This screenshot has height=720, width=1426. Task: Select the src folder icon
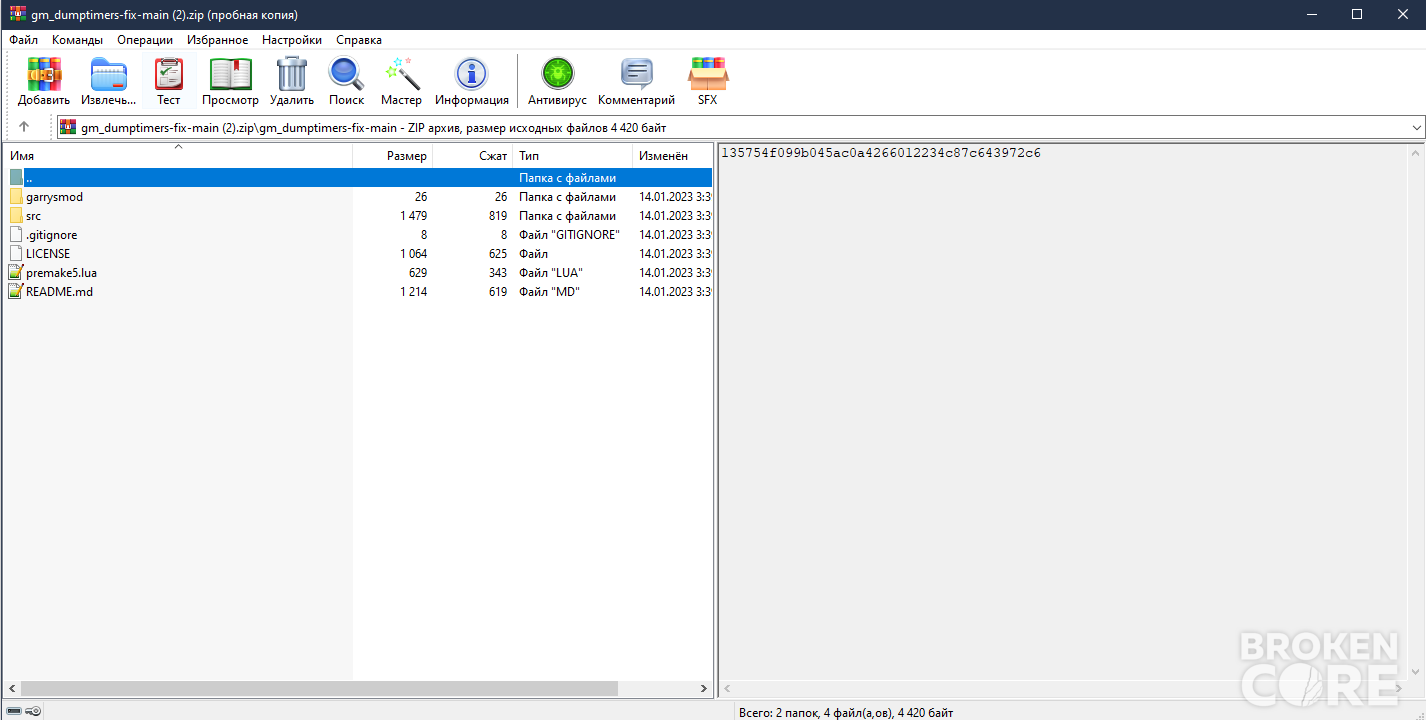(16, 216)
